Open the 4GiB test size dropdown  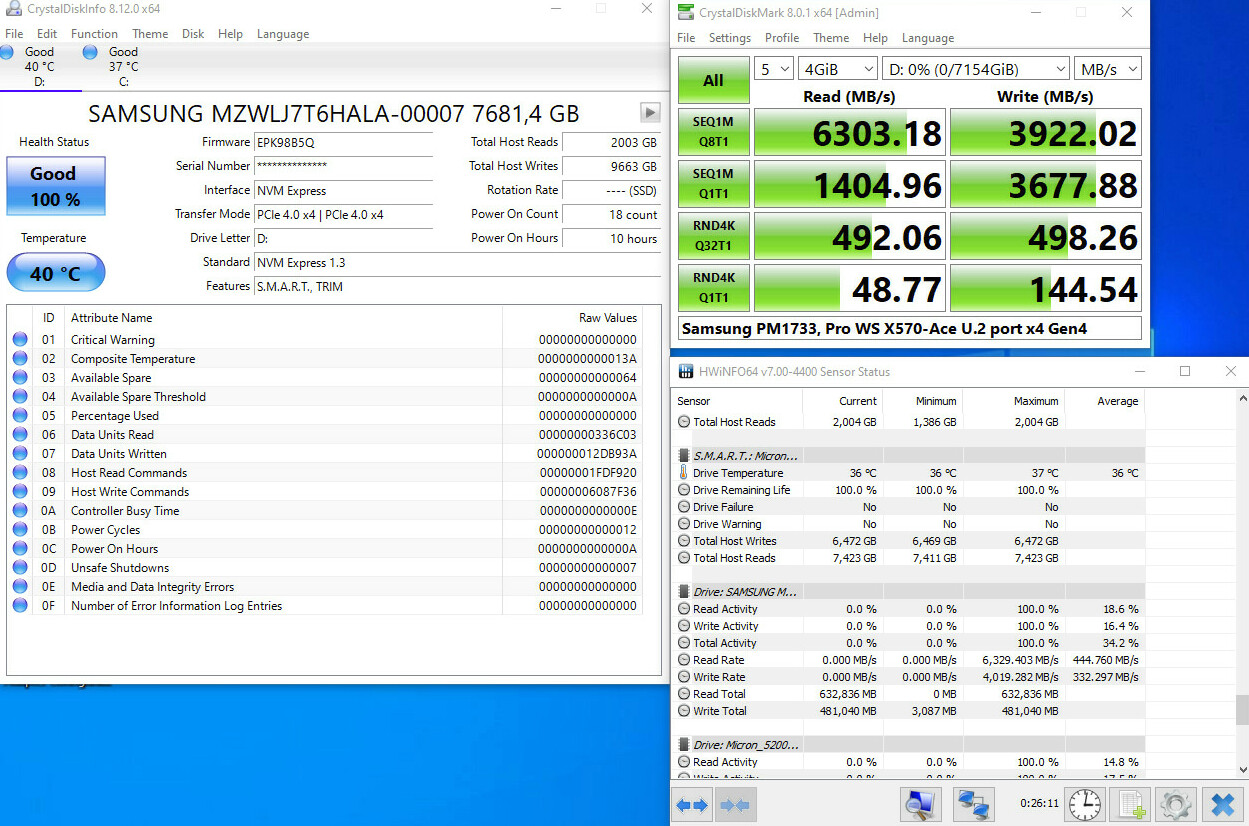coord(837,69)
